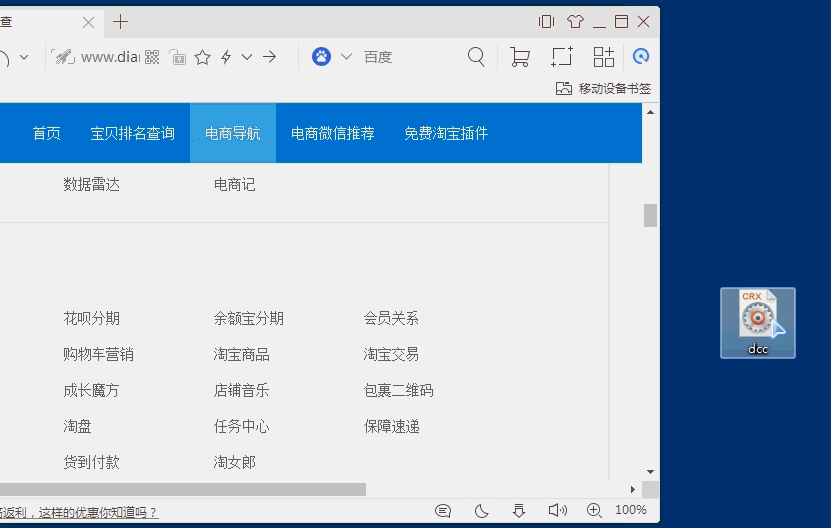Open the 花呗分期 link
The image size is (831, 528).
coord(92,318)
